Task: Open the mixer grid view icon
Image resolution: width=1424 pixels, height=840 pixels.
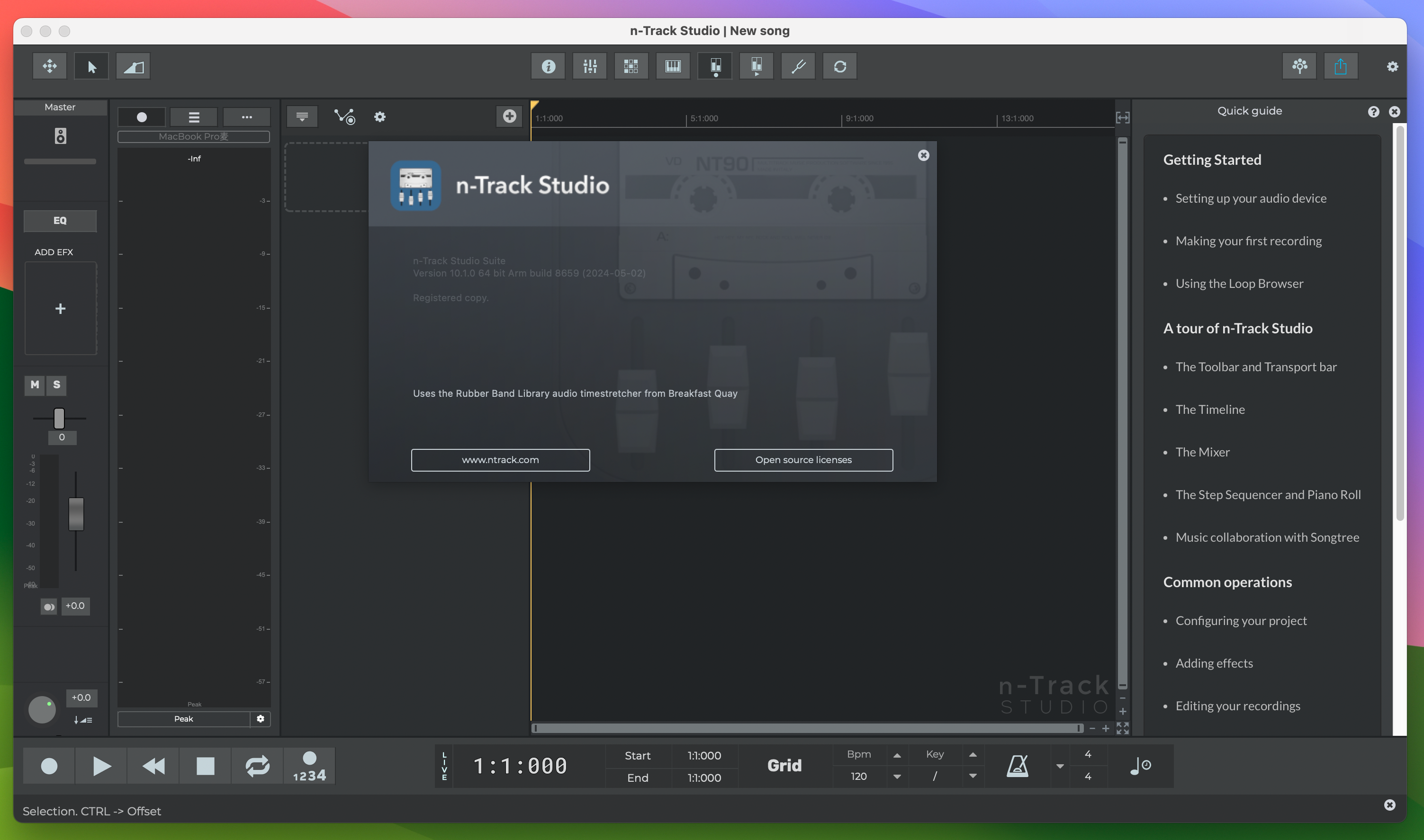Action: [631, 66]
